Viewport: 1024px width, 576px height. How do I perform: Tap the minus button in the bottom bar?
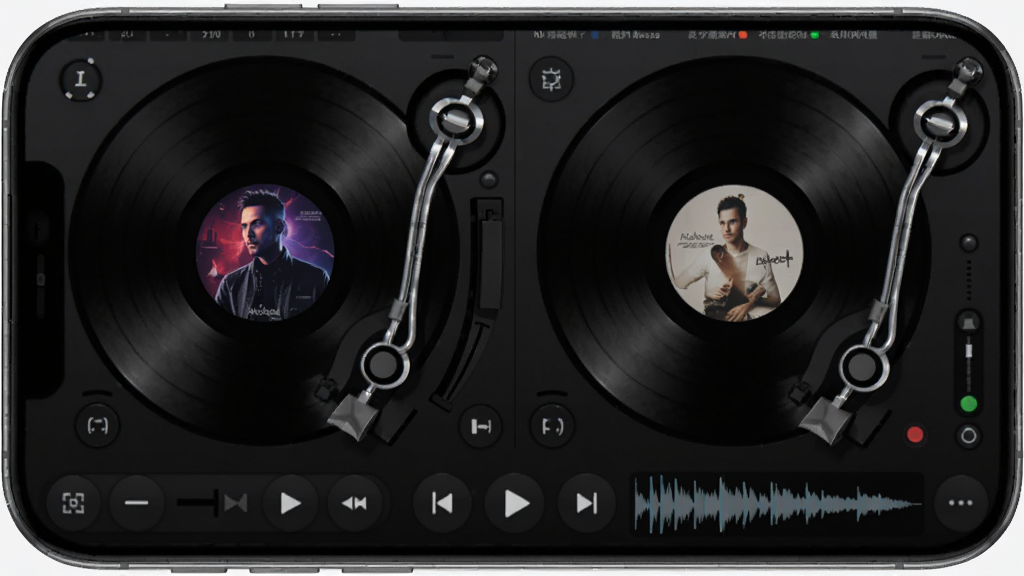click(136, 503)
